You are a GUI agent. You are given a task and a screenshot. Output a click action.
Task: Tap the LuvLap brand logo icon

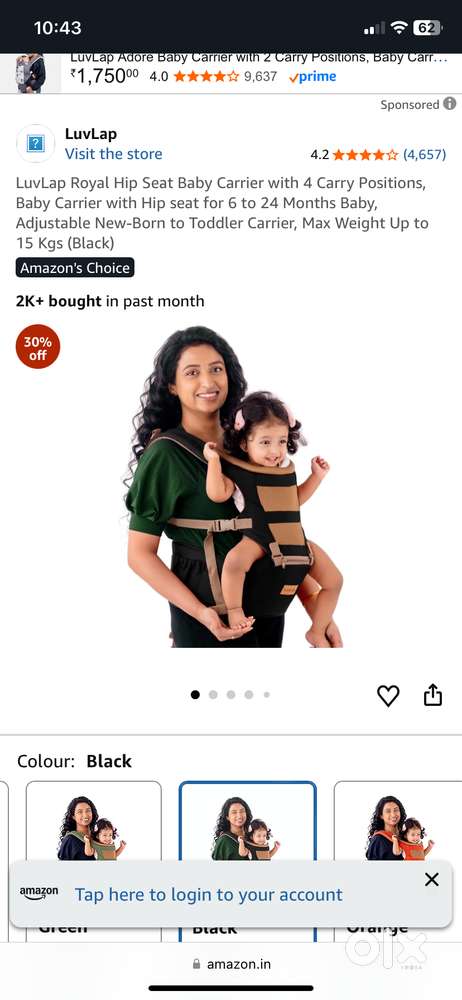[x=36, y=143]
